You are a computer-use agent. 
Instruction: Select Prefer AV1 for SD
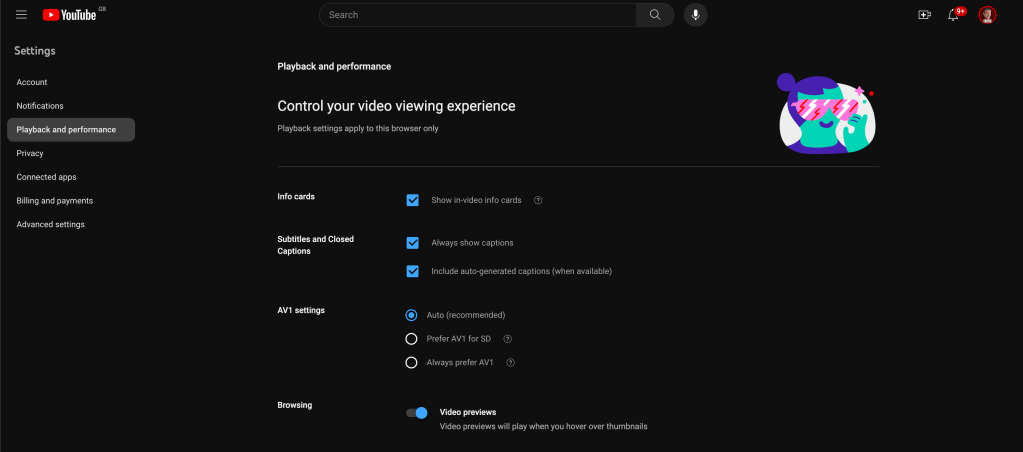(x=411, y=339)
